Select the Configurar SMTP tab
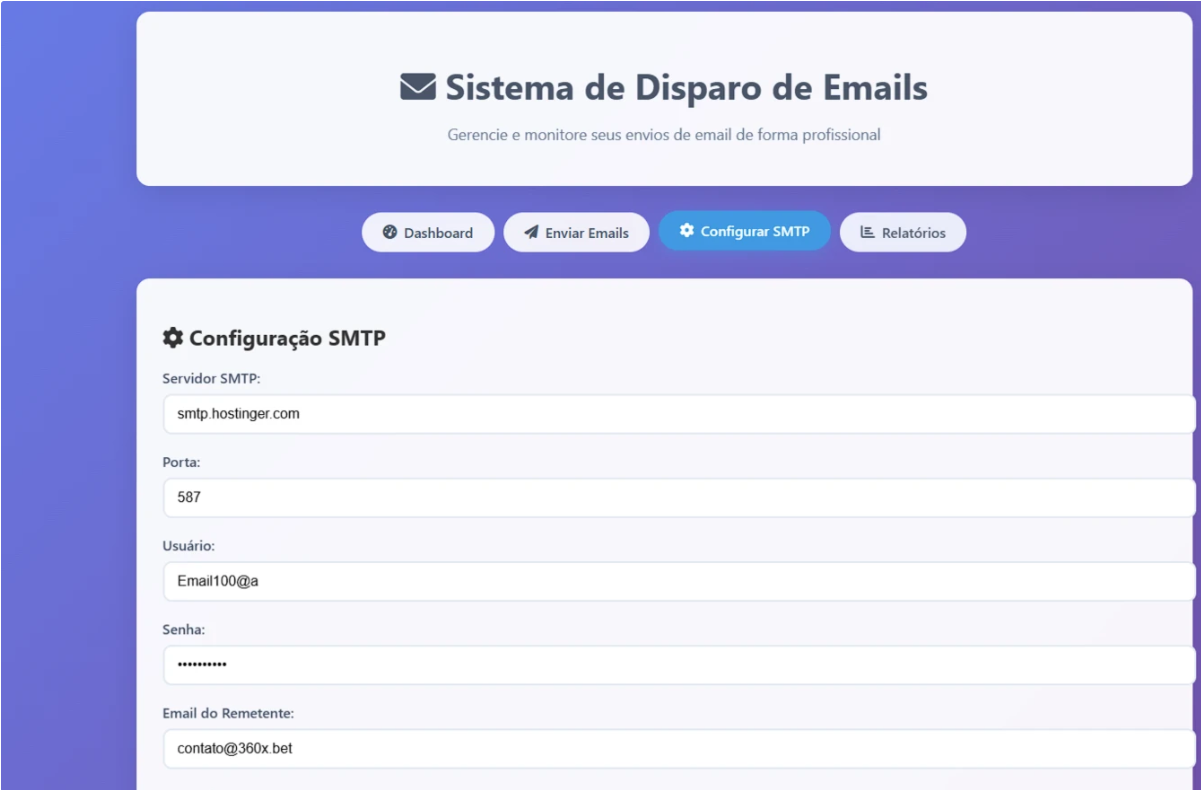1201x790 pixels. click(745, 231)
